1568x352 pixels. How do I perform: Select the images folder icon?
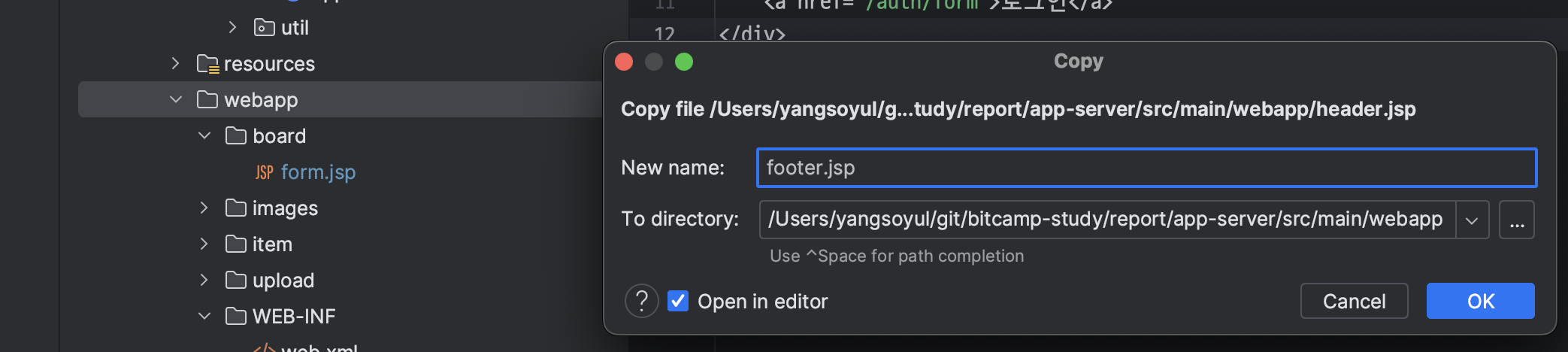pos(236,208)
